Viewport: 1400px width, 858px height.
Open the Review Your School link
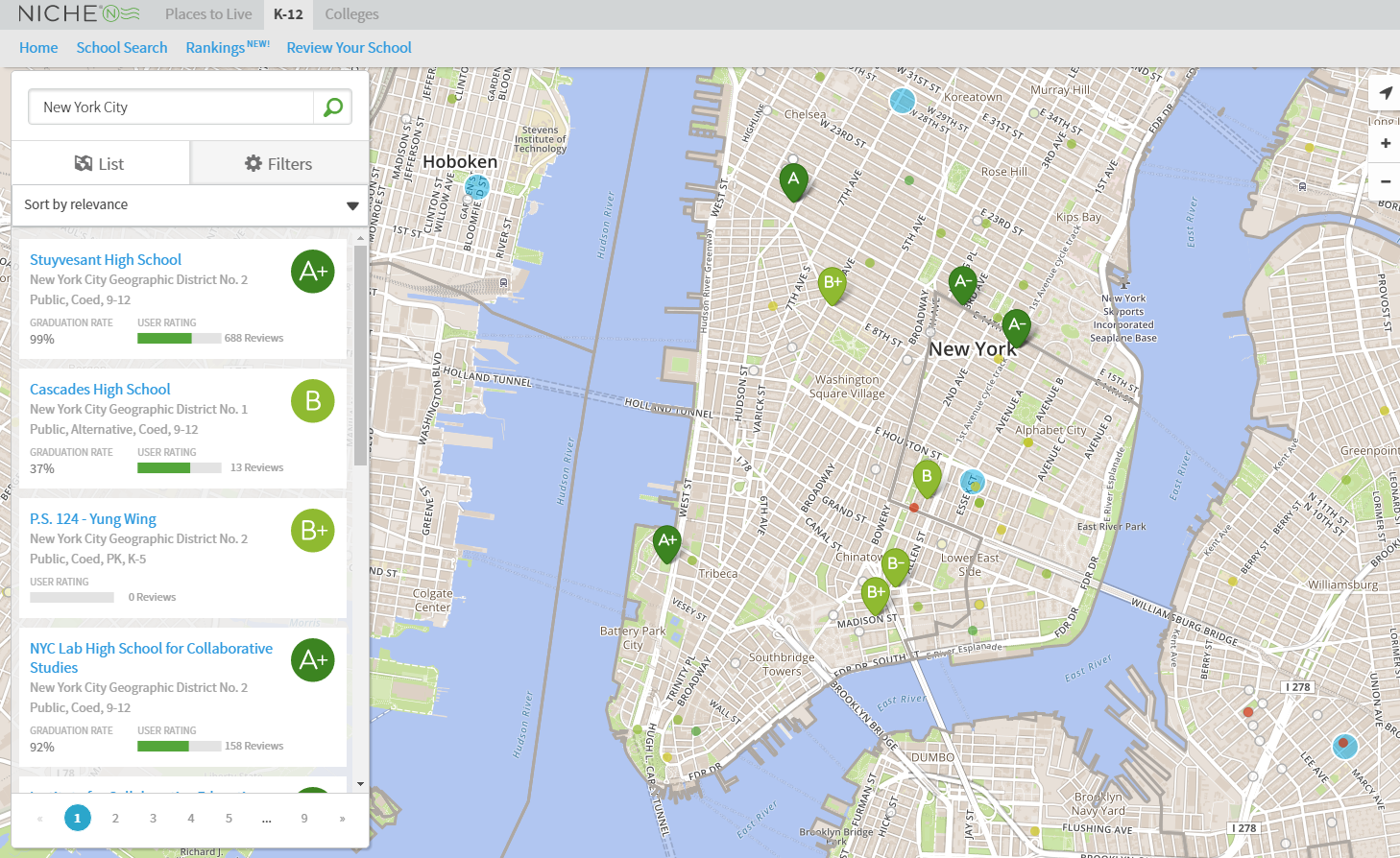349,48
